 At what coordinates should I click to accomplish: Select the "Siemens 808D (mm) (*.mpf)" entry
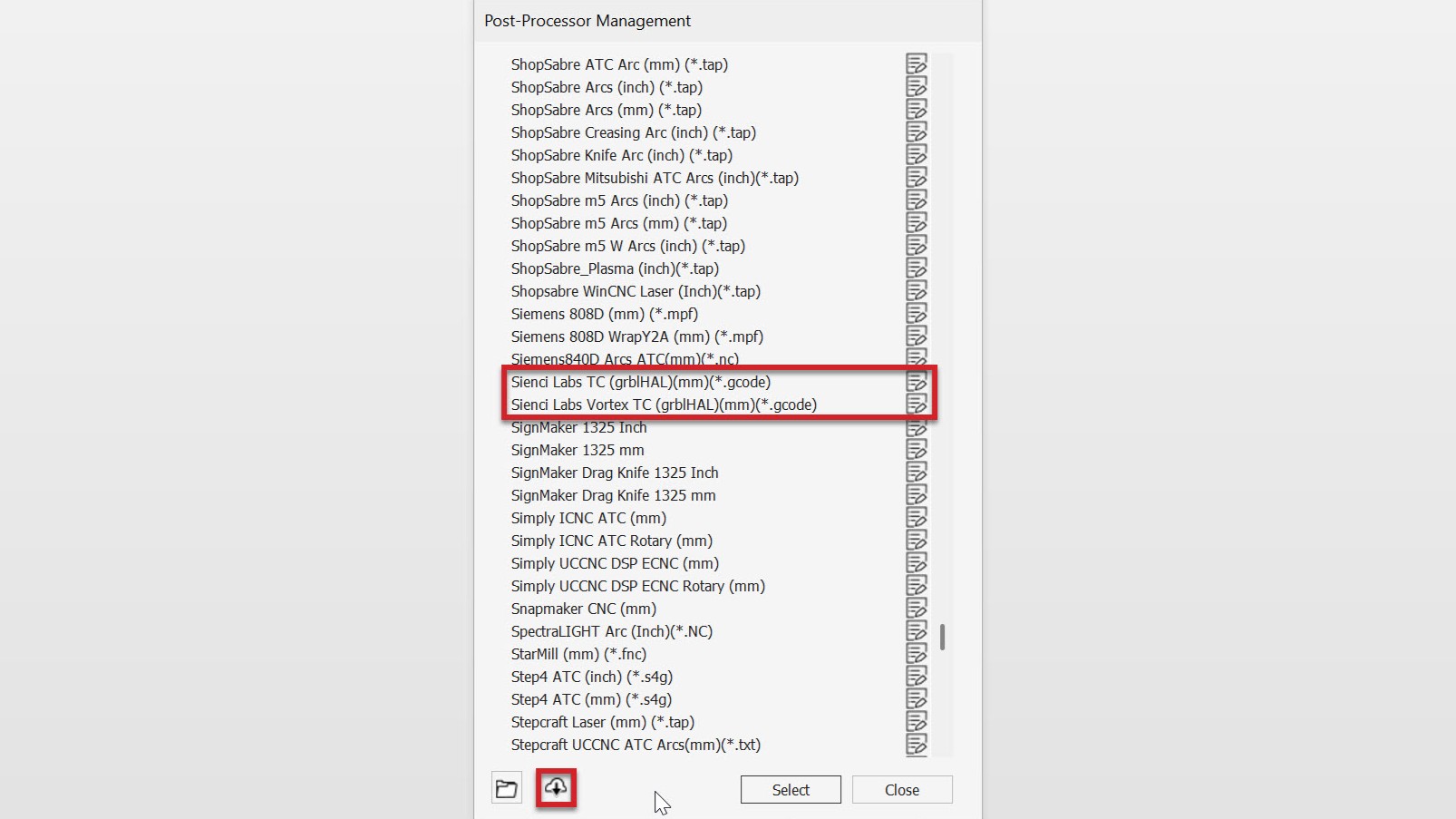click(605, 314)
